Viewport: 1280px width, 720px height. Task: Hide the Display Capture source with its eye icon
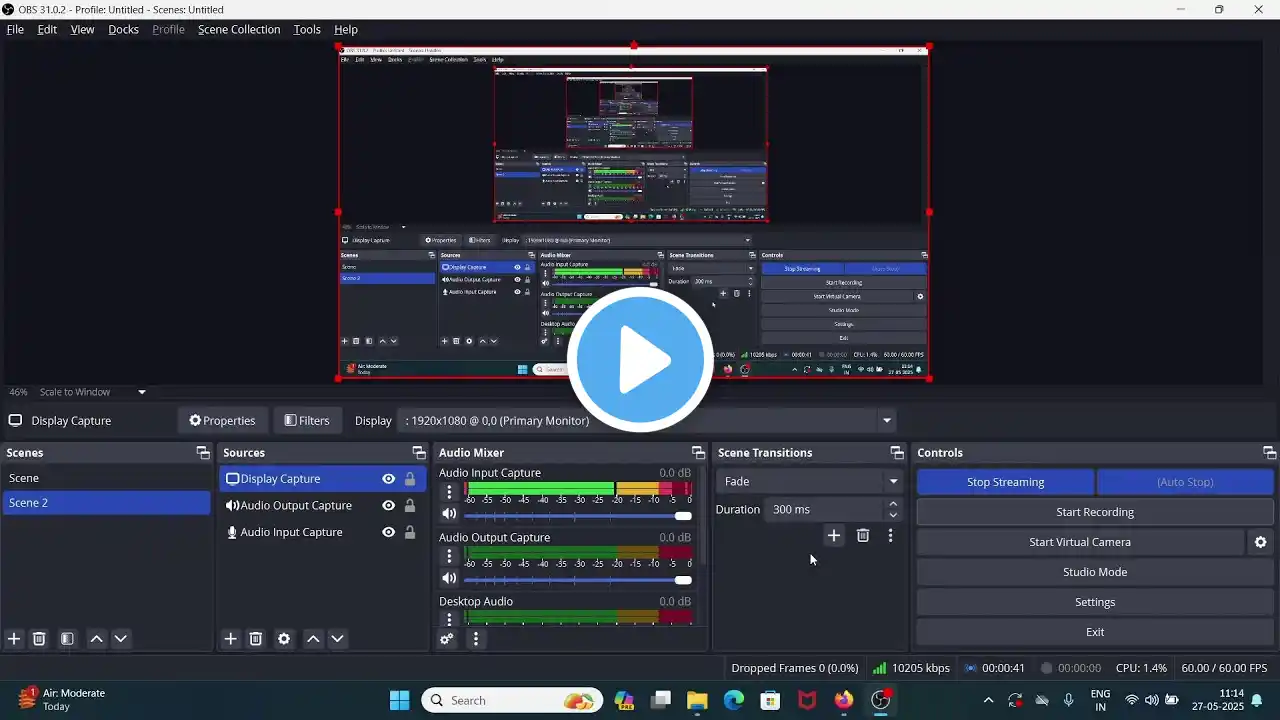[x=388, y=479]
